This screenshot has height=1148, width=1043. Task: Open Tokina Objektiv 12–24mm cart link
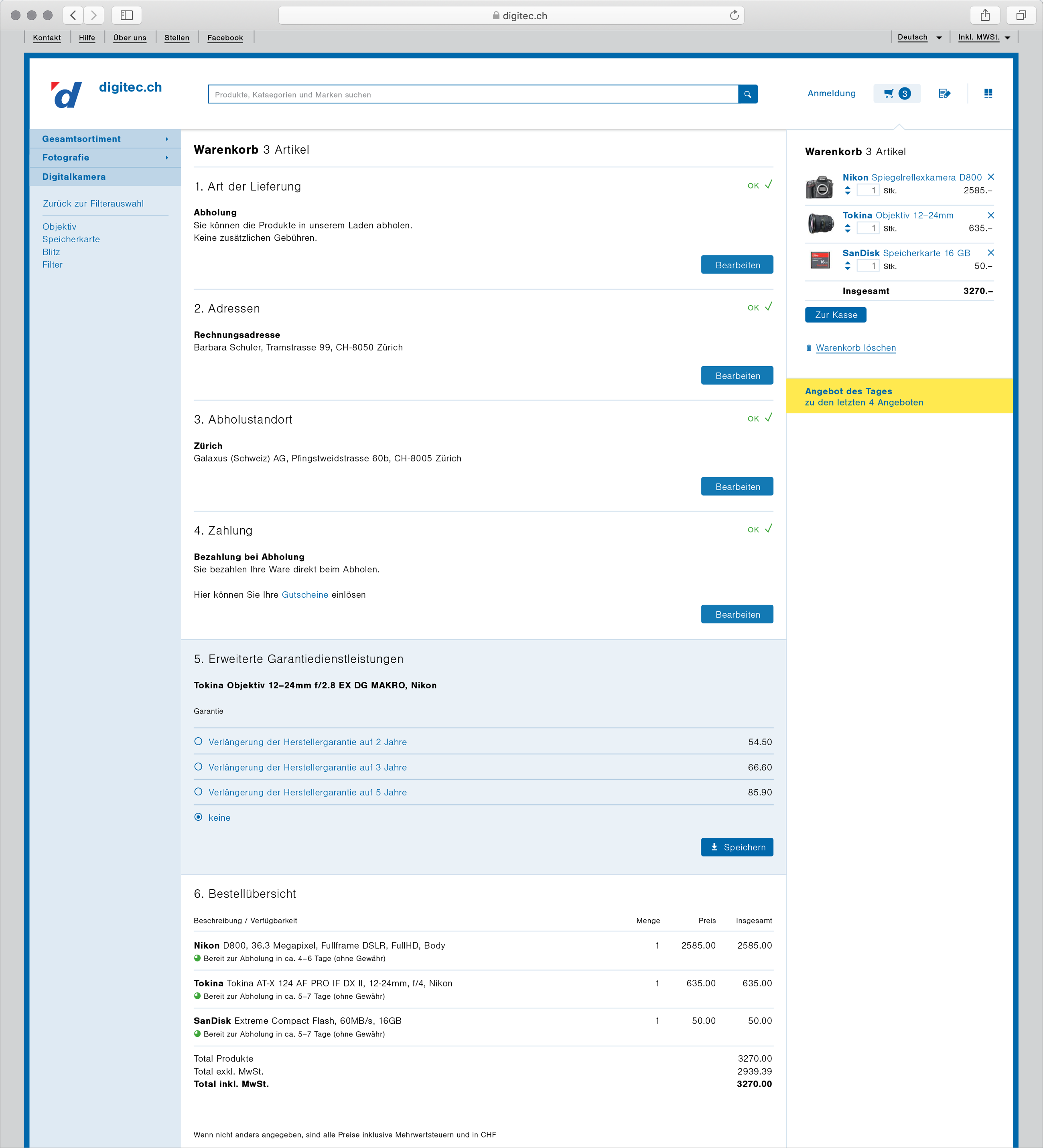pos(898,215)
